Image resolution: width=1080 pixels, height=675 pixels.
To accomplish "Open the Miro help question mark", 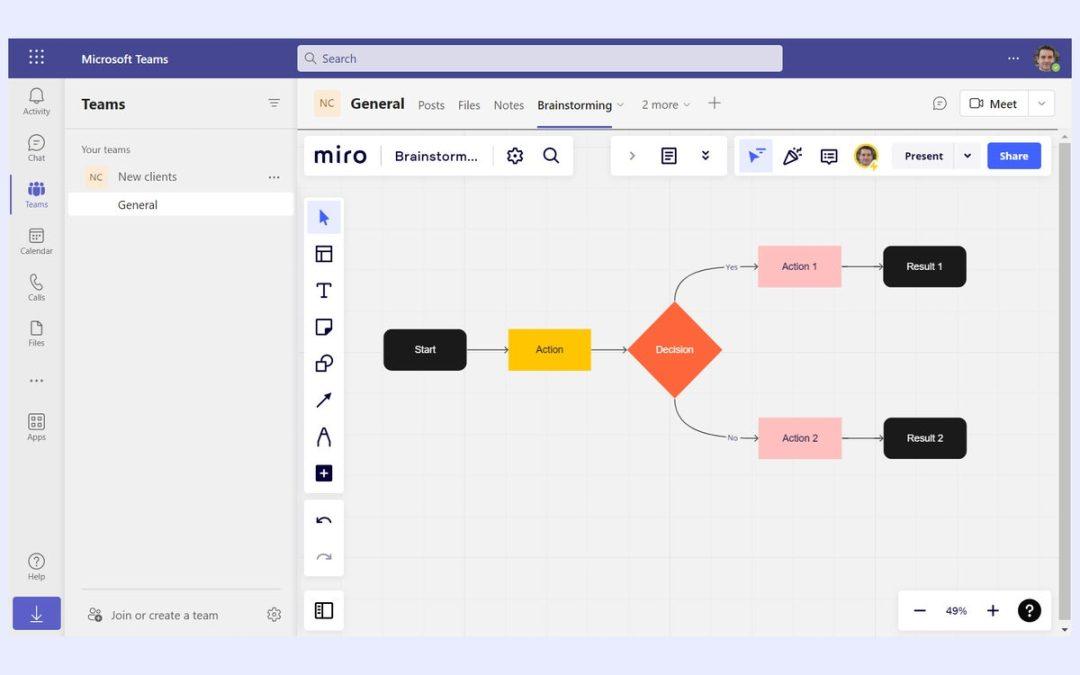I will click(1029, 610).
